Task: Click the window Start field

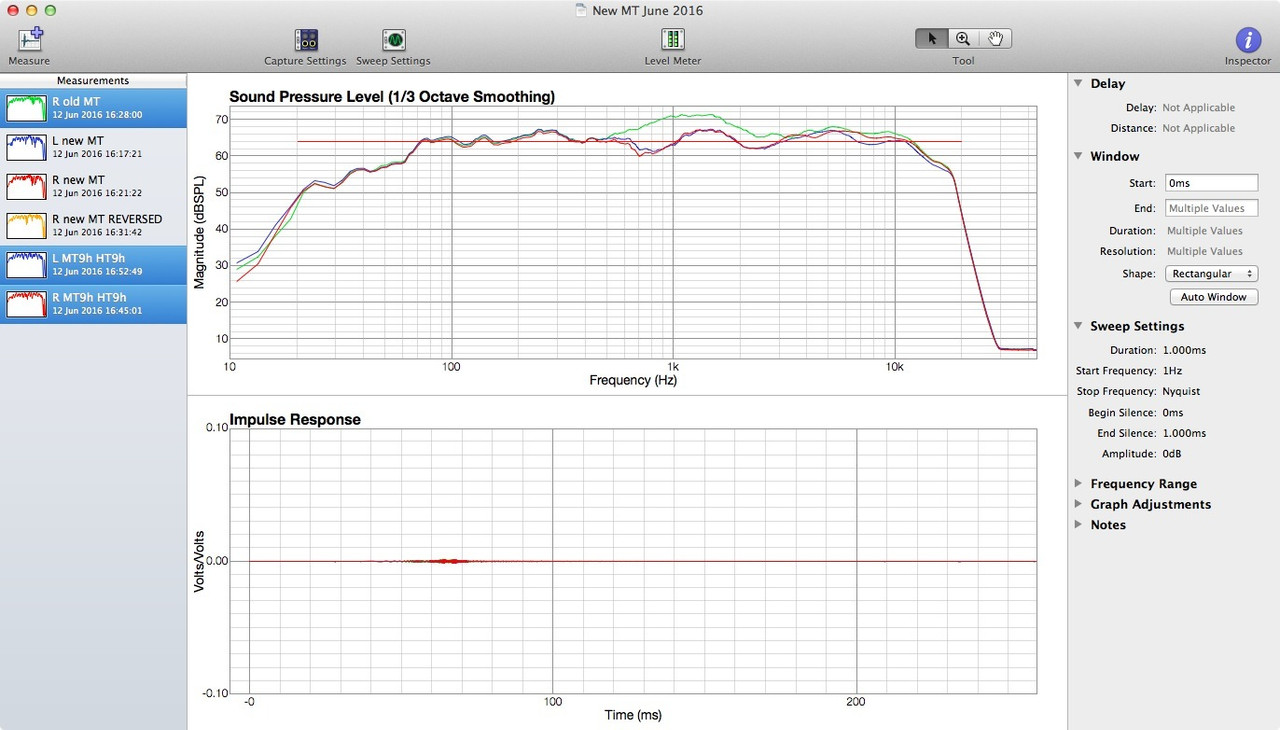Action: coord(1211,183)
